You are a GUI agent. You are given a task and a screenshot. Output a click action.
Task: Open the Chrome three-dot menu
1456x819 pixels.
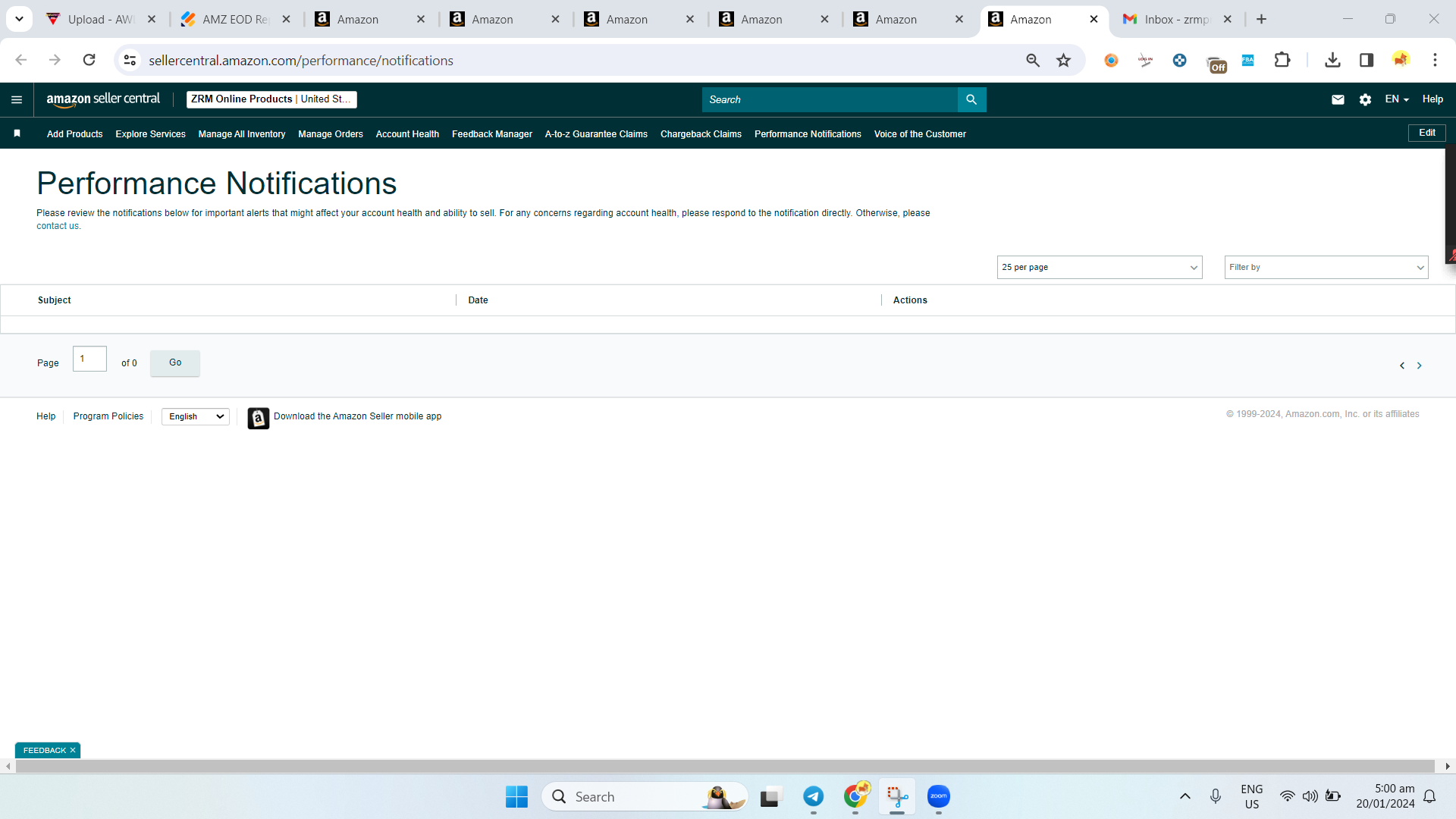pos(1435,60)
